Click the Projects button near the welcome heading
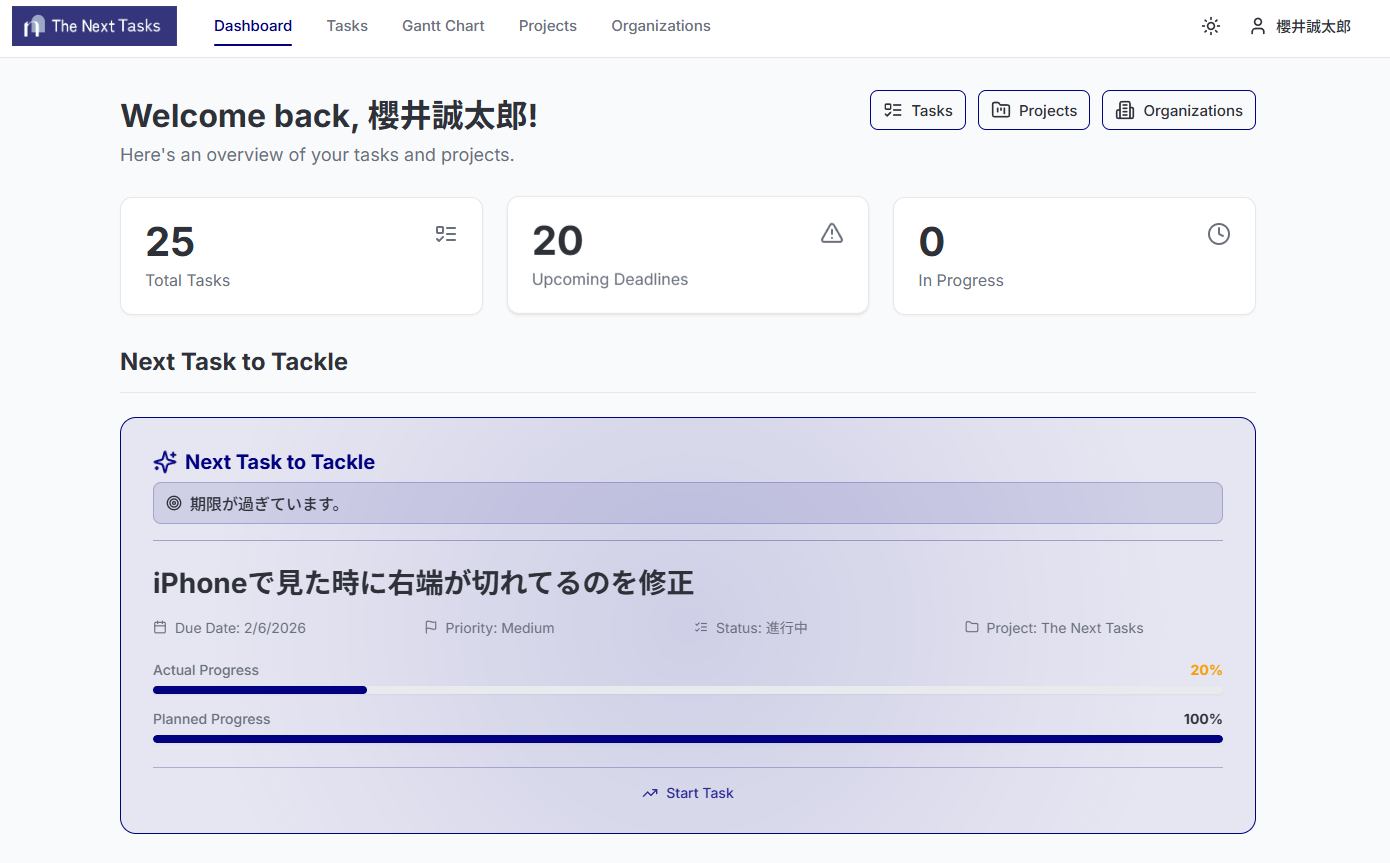Viewport: 1390px width, 863px height. (1033, 110)
